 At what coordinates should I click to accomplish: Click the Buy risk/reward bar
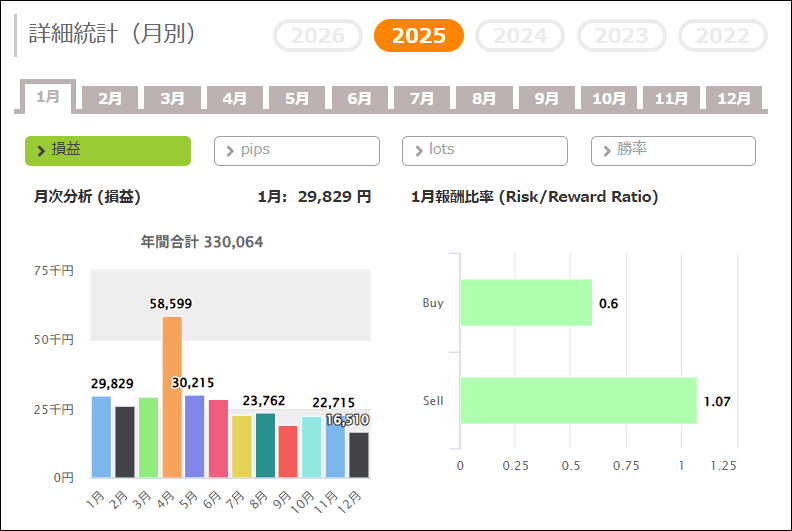(x=526, y=302)
